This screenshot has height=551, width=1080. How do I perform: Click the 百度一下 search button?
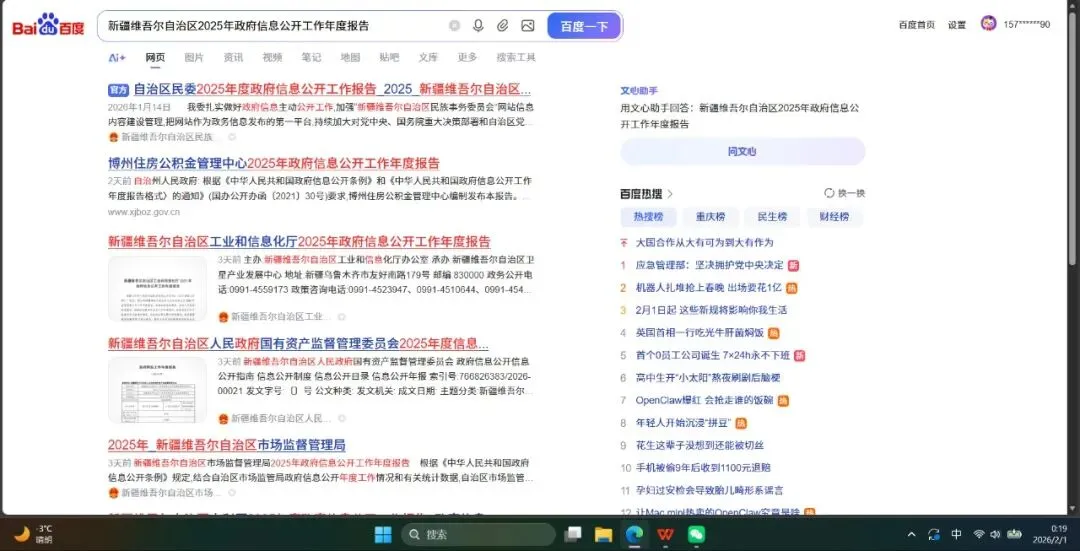(584, 26)
